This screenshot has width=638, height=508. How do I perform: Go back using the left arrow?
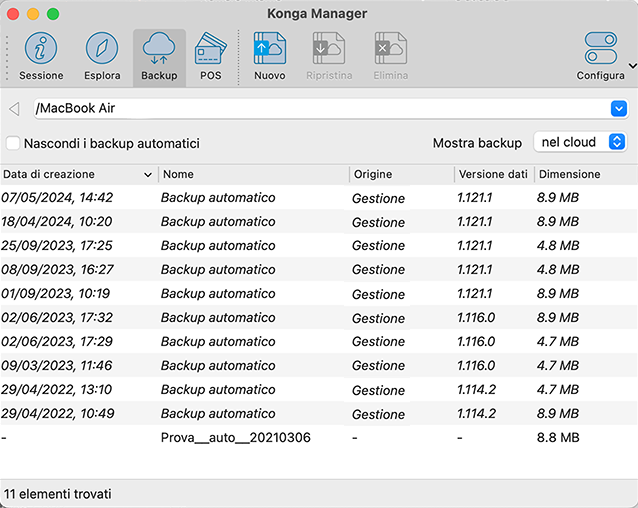(14, 109)
